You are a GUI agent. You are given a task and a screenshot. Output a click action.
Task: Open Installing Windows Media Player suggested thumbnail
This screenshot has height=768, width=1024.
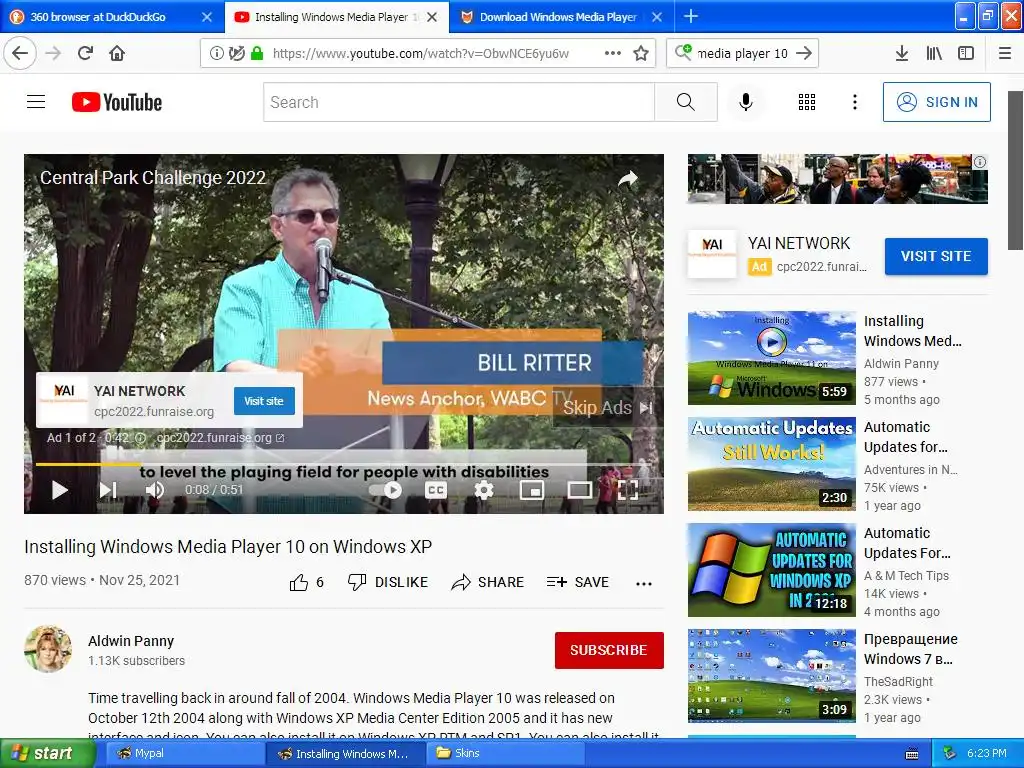[x=771, y=358]
